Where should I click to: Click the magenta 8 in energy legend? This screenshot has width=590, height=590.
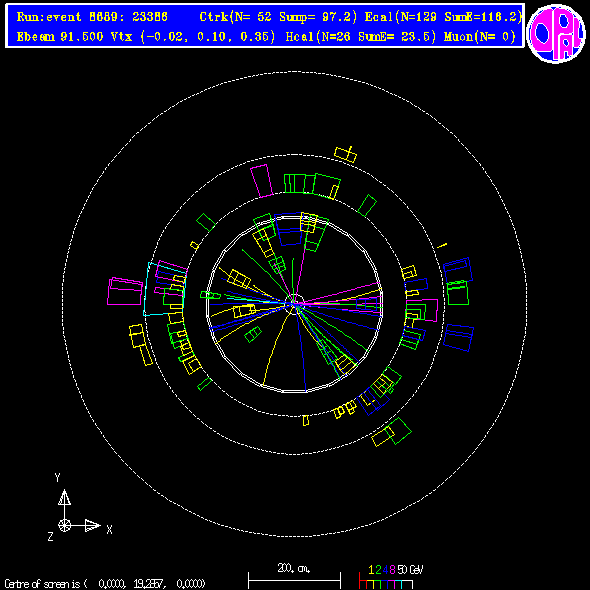pos(392,570)
